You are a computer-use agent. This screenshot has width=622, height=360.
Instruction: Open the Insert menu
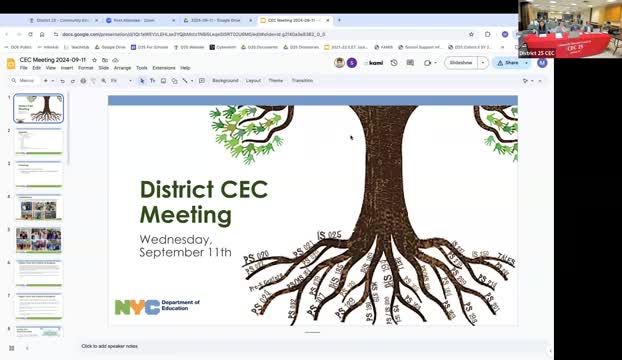coord(67,68)
